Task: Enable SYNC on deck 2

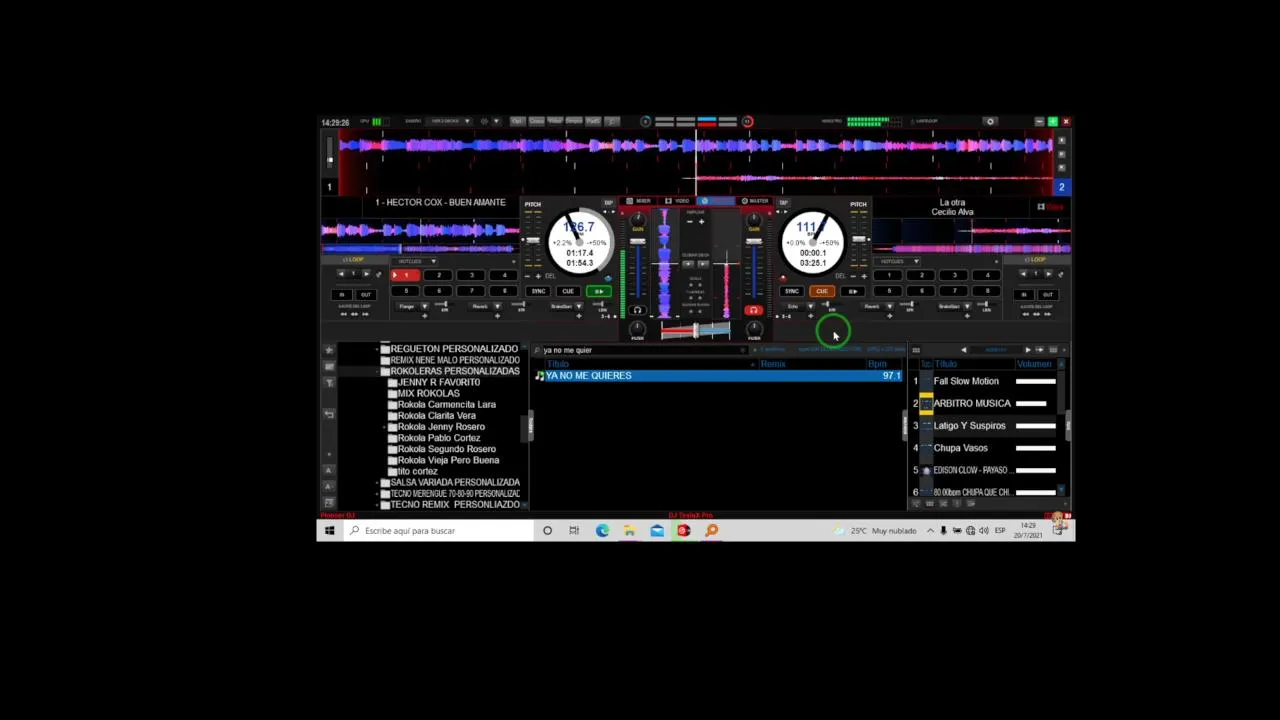Action: pyautogui.click(x=792, y=291)
